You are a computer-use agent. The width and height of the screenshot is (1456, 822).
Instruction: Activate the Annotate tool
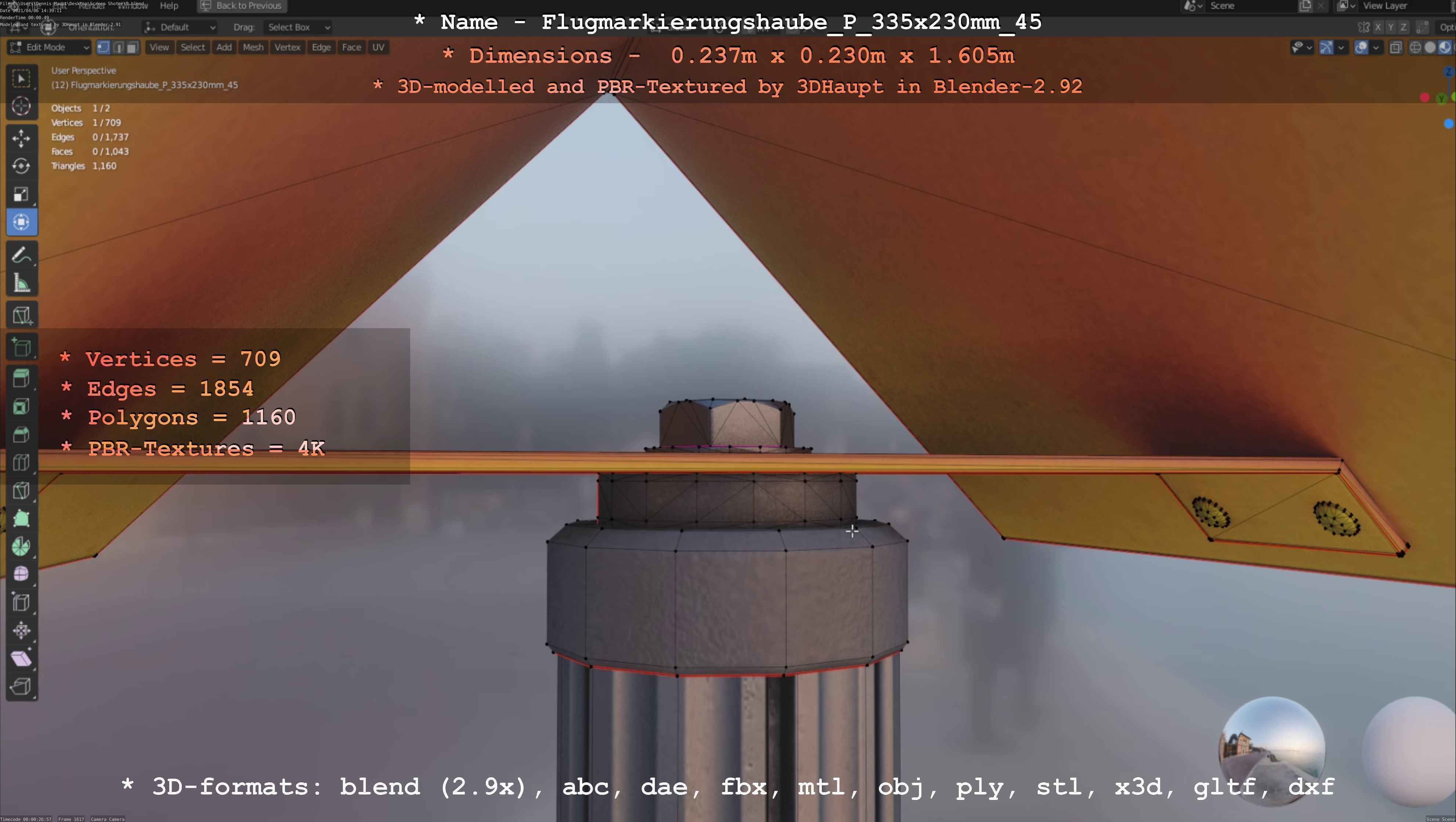(21, 256)
